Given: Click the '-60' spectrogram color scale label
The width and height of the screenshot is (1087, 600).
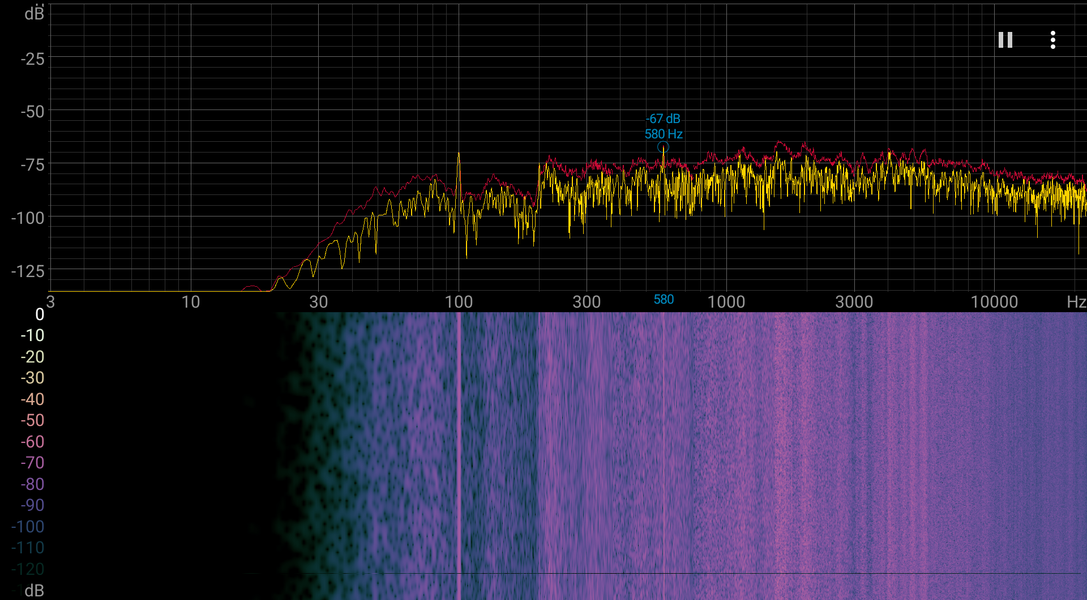Looking at the screenshot, I should click(31, 442).
